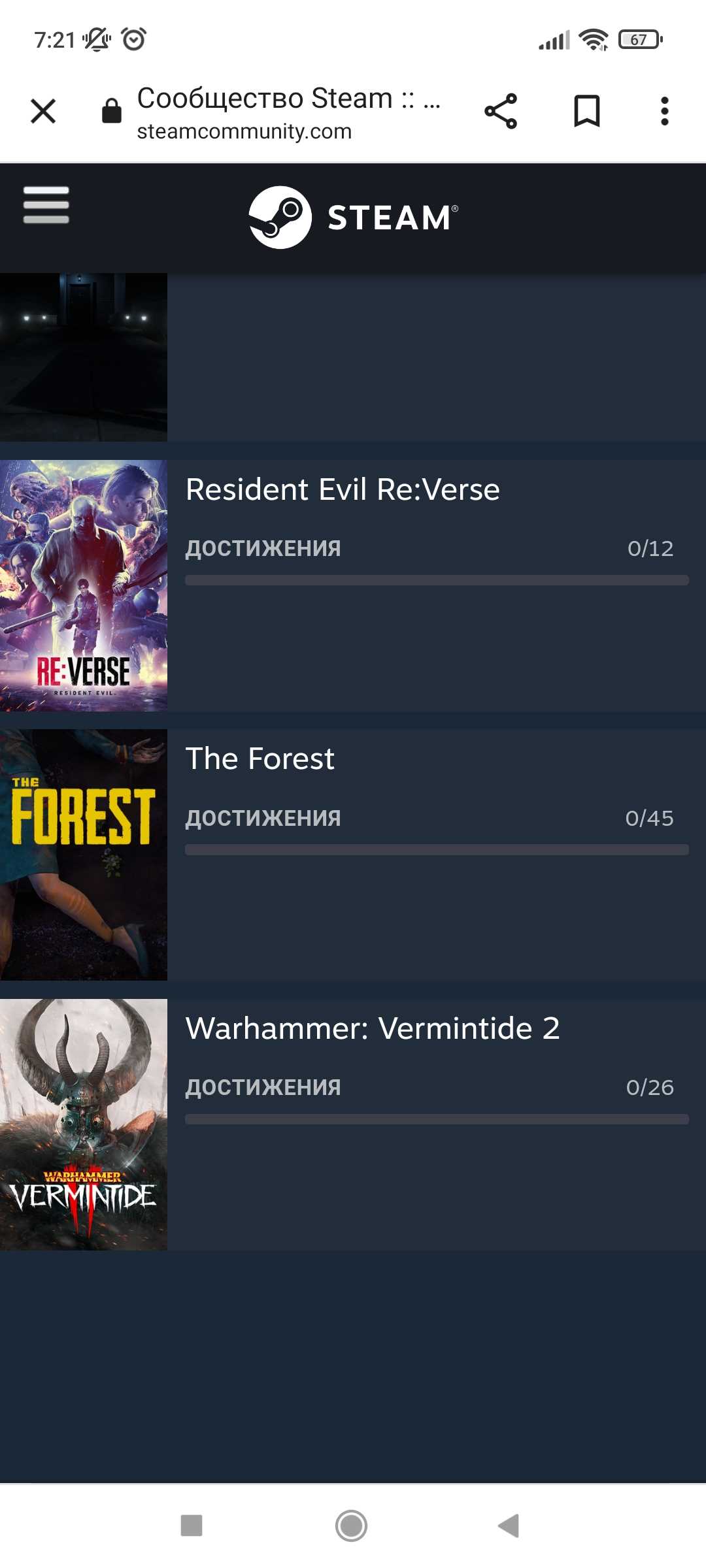Tap The Forest cover art
The image size is (706, 1568).
[84, 855]
